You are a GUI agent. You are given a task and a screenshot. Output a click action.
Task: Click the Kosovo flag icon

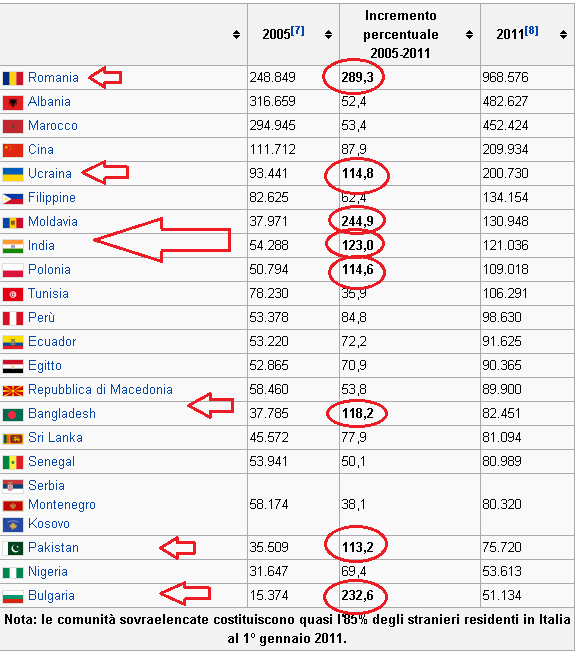click(13, 525)
